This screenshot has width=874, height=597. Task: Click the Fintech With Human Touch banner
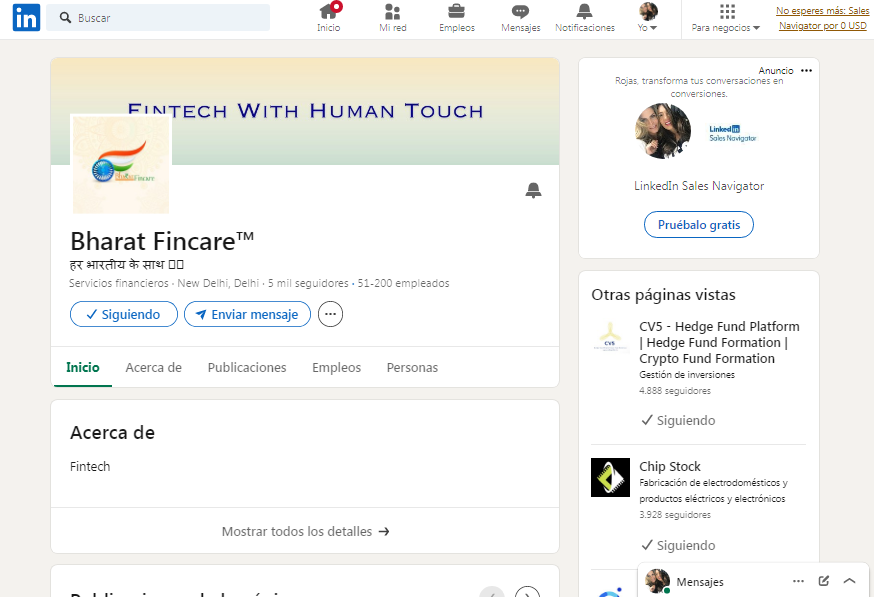305,110
